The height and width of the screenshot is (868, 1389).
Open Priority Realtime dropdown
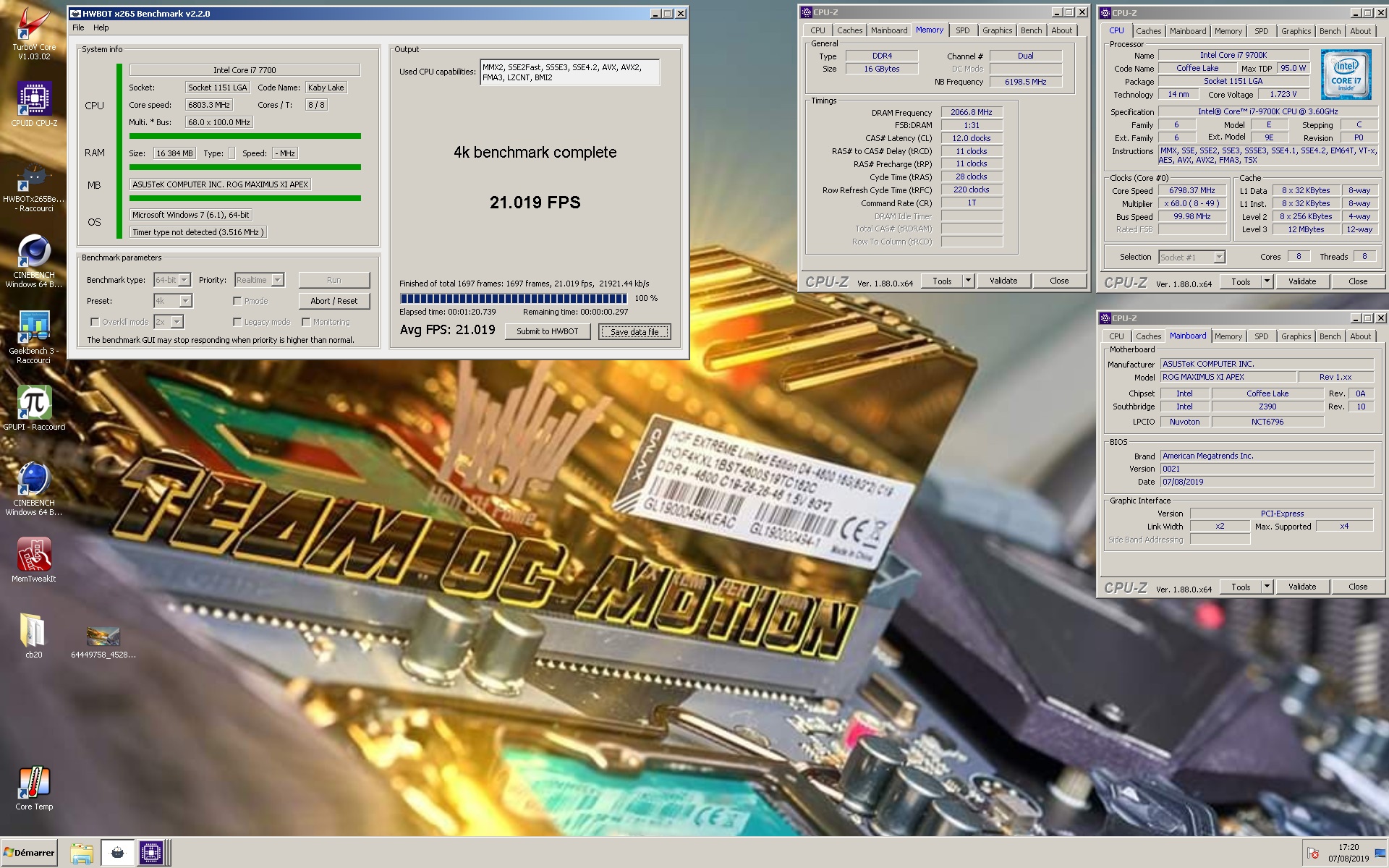(x=259, y=280)
